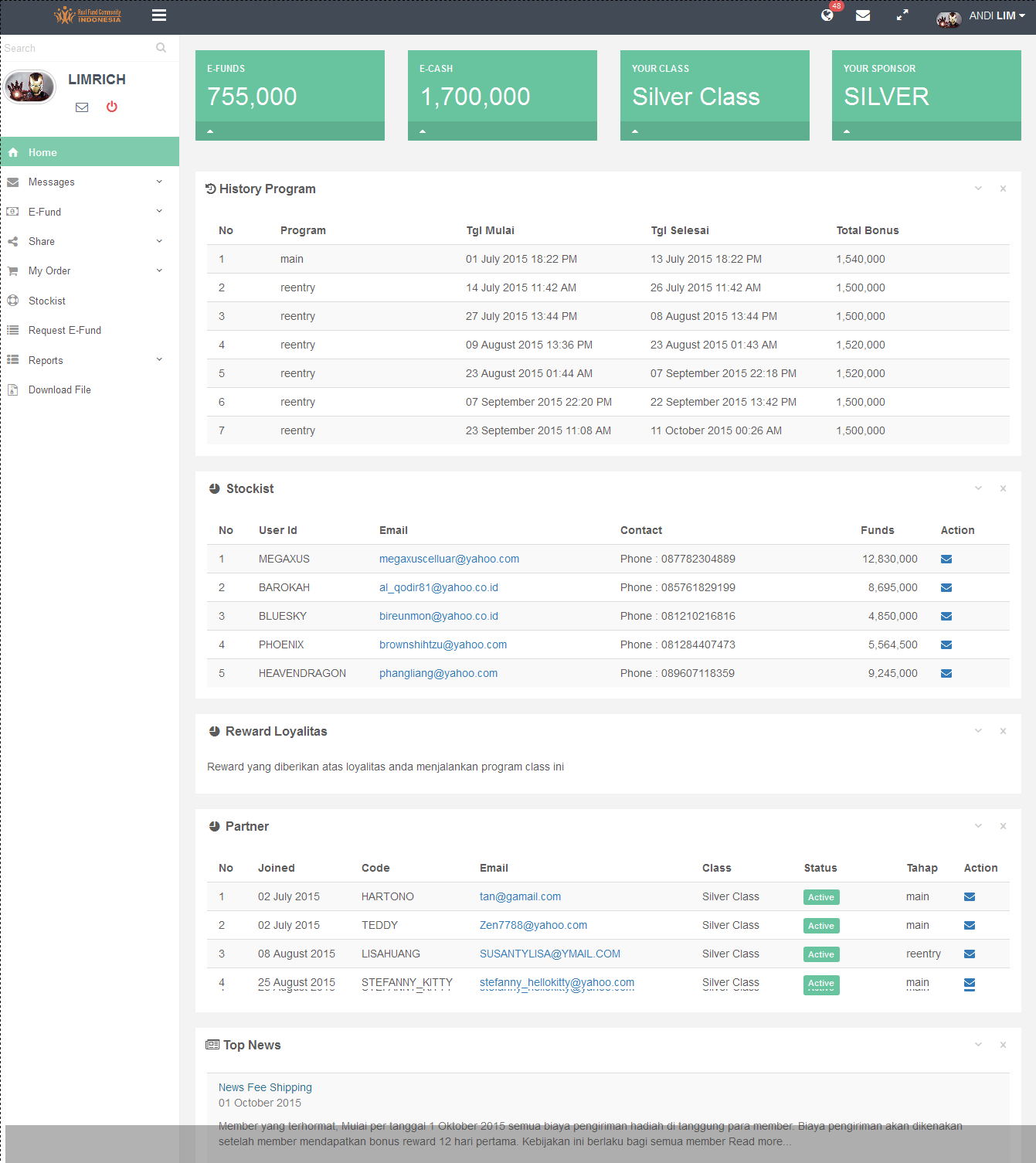Open Download File from the sidebar
This screenshot has height=1163, width=1036.
[x=59, y=390]
